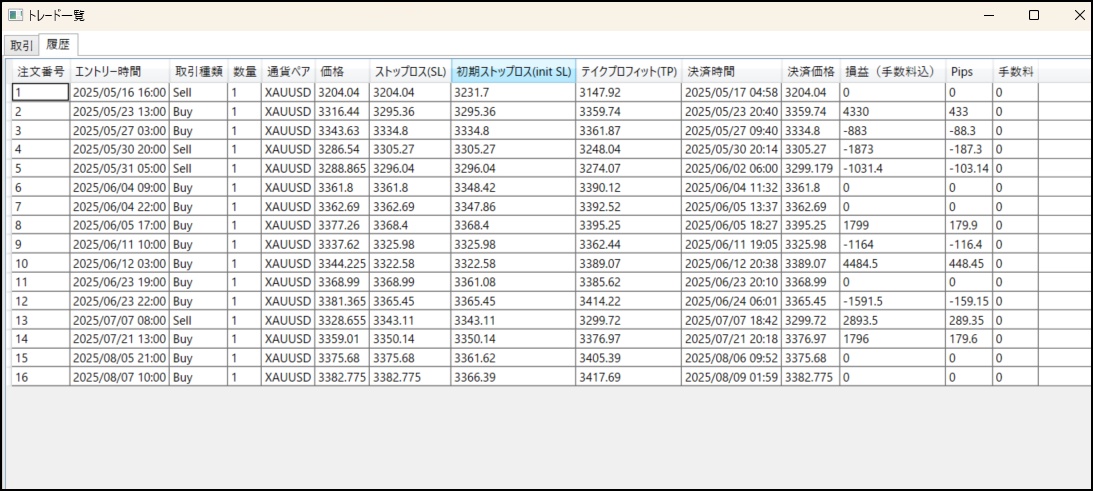
Task: Sort by ストップロス(SL) column header
Action: pyautogui.click(x=410, y=72)
